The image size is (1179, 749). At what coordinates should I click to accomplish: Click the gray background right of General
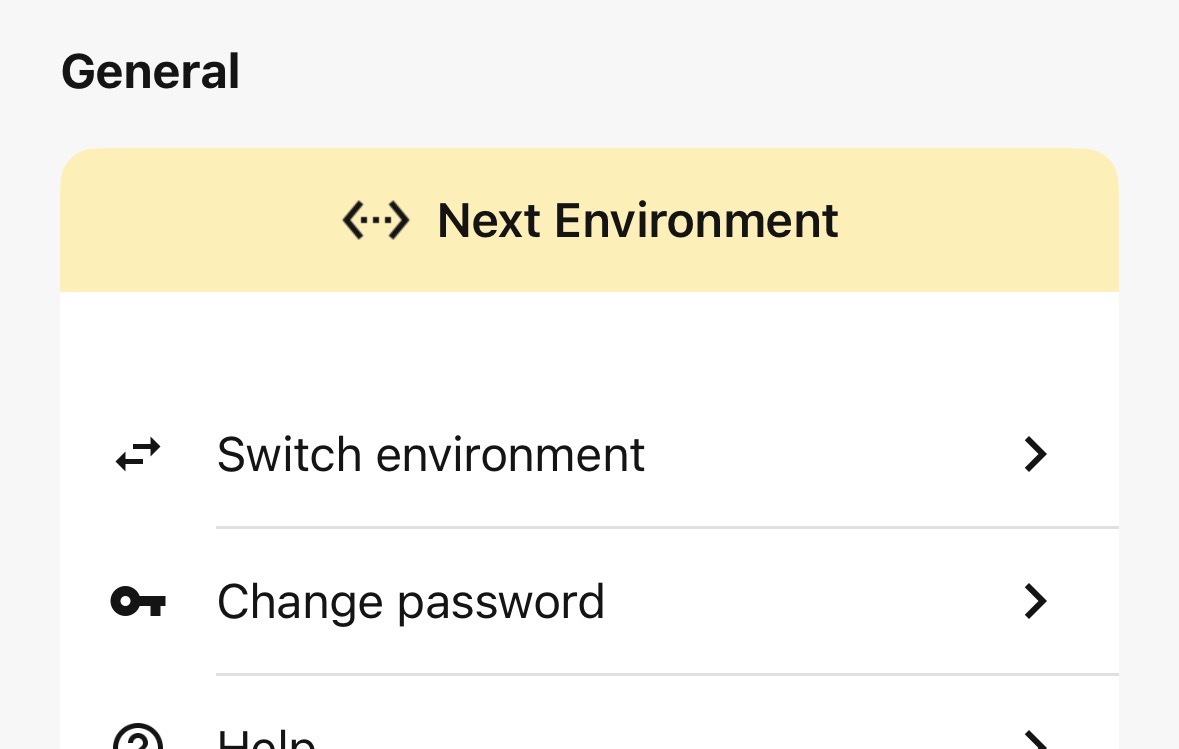700,72
